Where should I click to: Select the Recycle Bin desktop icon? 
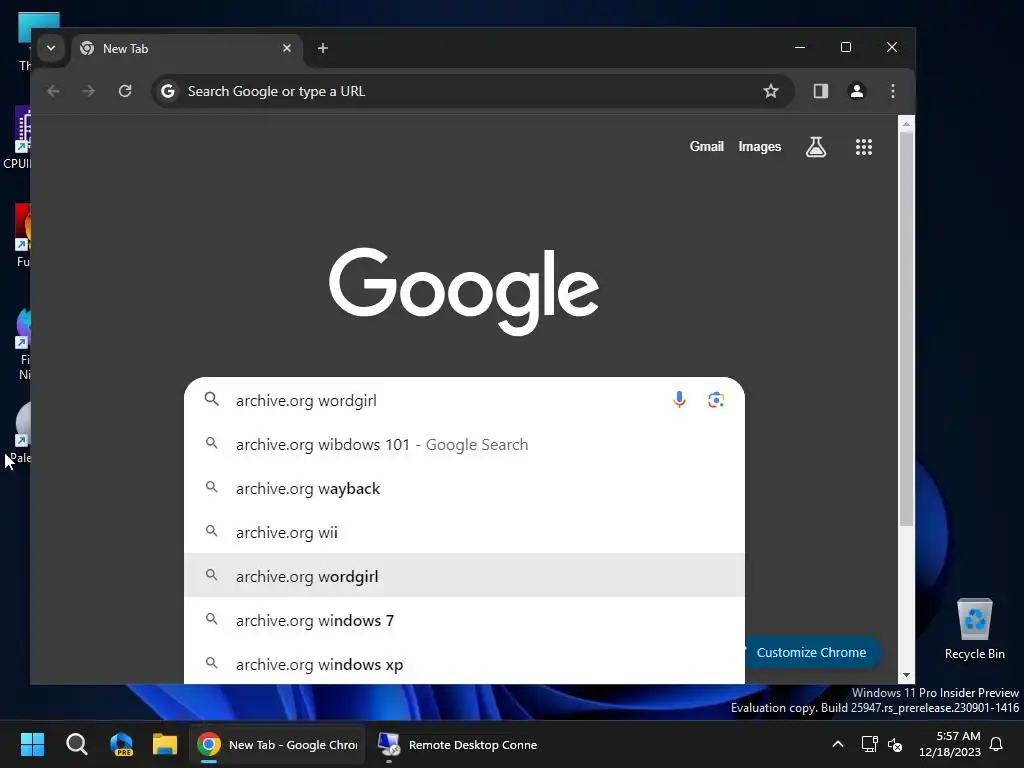(x=974, y=630)
